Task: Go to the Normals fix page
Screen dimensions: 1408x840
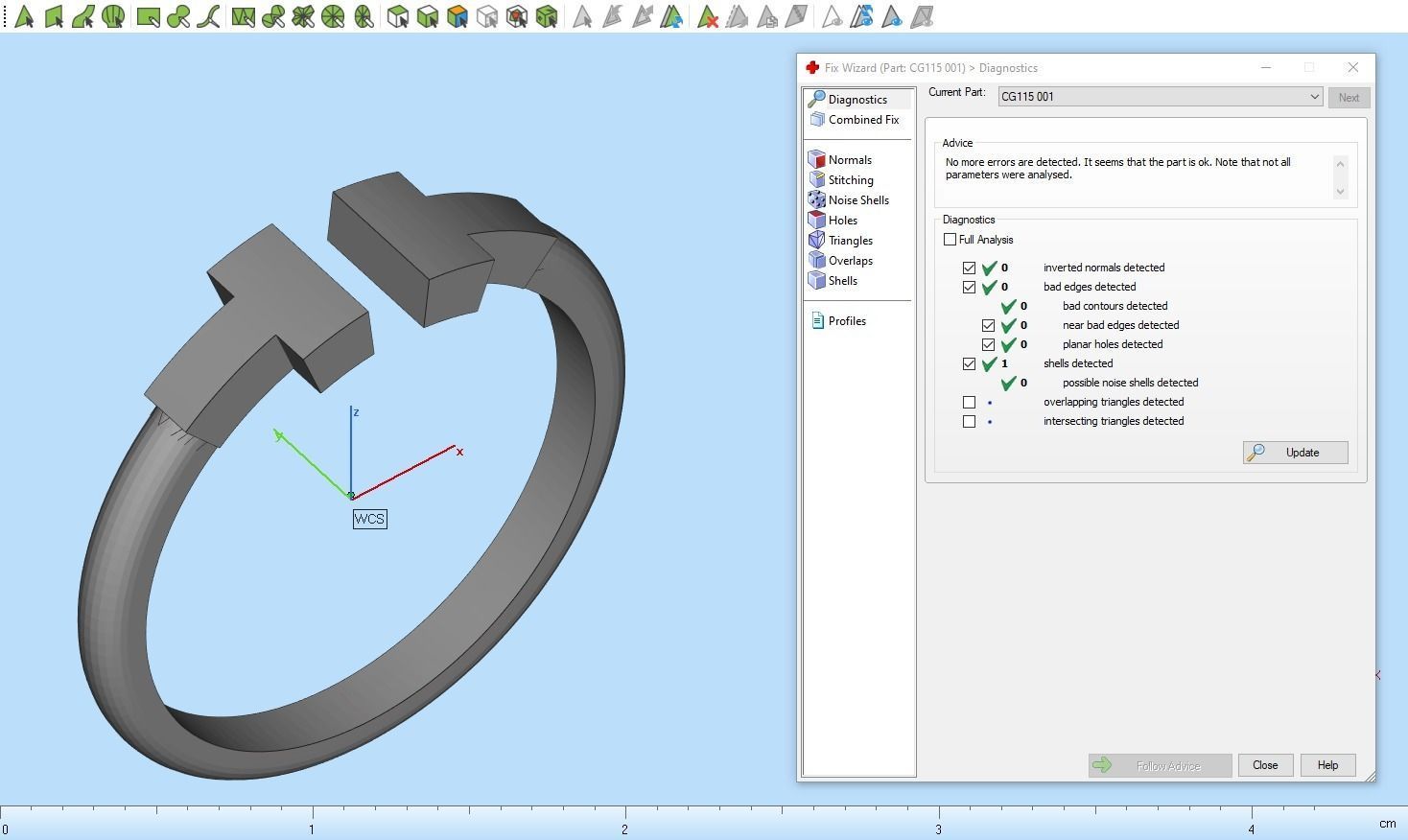Action: (850, 160)
